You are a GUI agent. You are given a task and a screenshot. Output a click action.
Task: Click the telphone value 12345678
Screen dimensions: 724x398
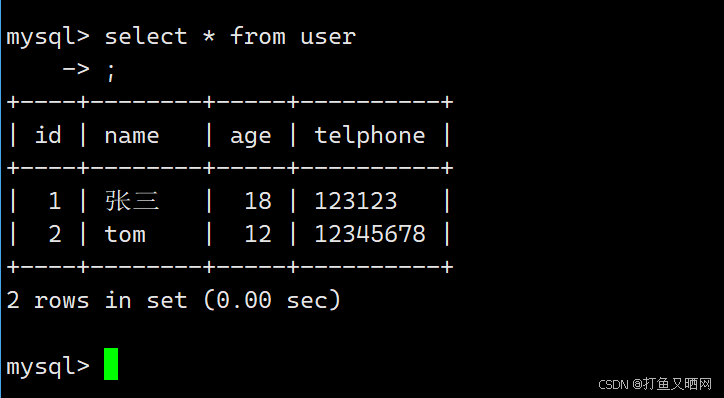[370, 234]
